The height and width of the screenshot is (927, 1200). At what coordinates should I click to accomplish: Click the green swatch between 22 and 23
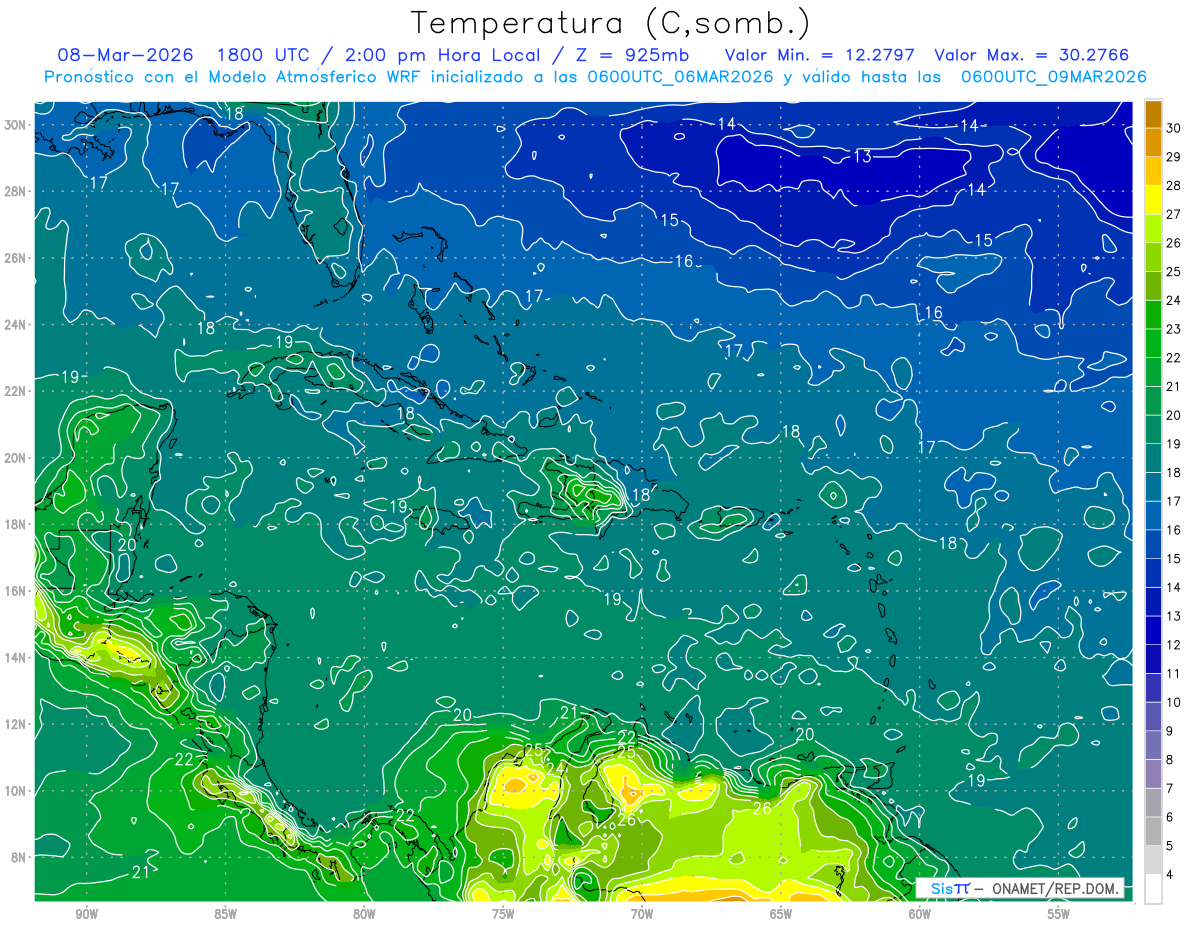click(x=1153, y=344)
